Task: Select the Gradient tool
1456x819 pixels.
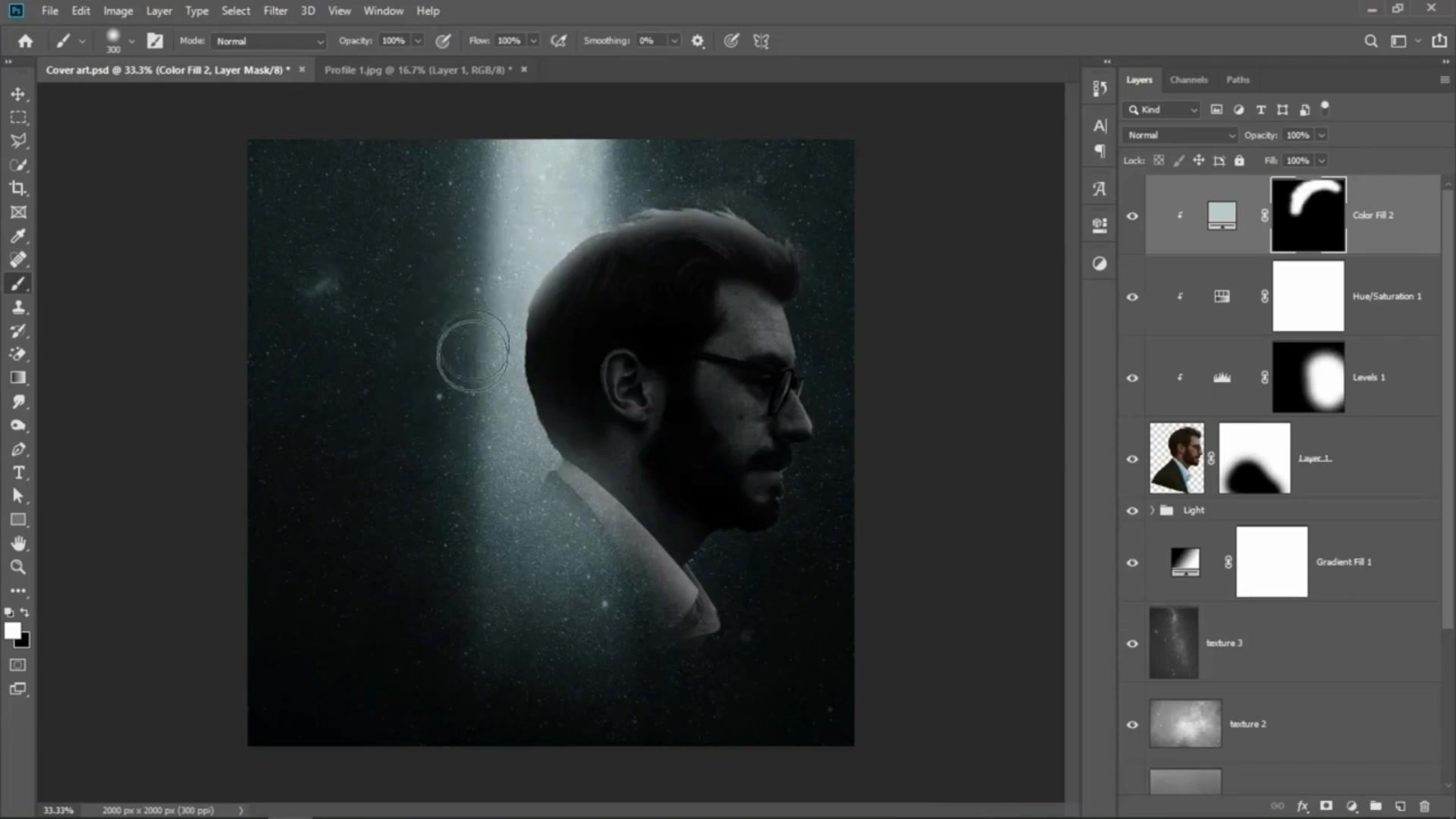Action: (x=18, y=378)
